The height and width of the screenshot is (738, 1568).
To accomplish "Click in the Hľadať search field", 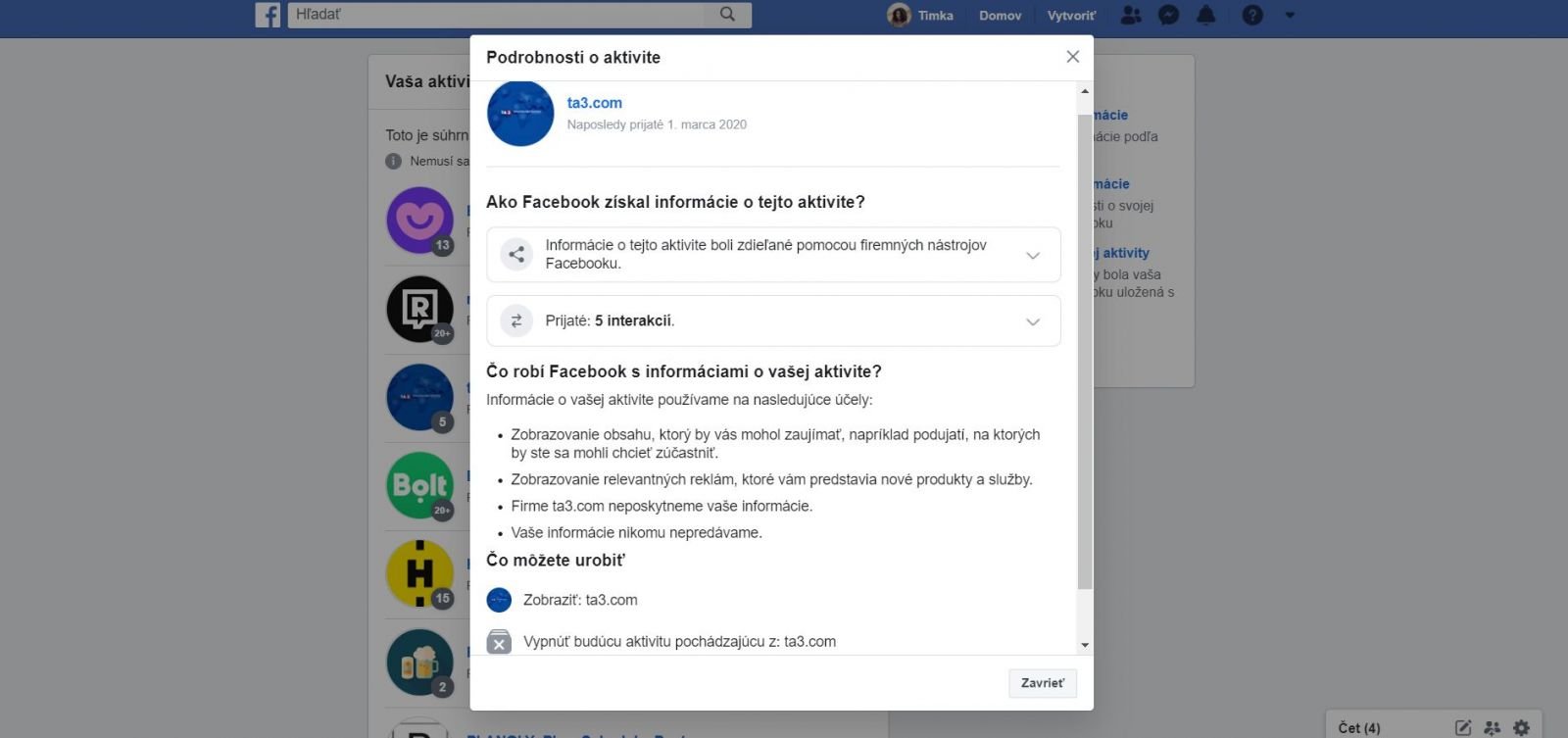I will pyautogui.click(x=497, y=15).
